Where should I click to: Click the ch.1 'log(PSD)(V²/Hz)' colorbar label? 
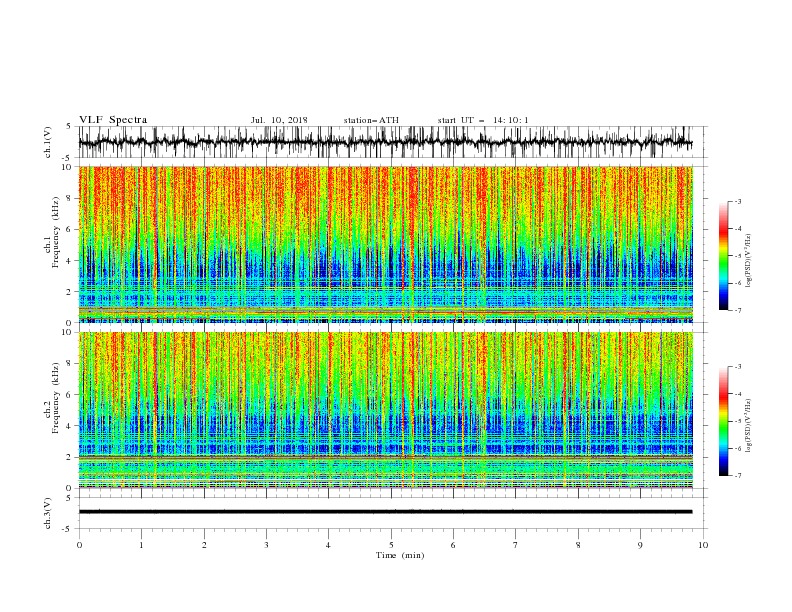coord(748,261)
